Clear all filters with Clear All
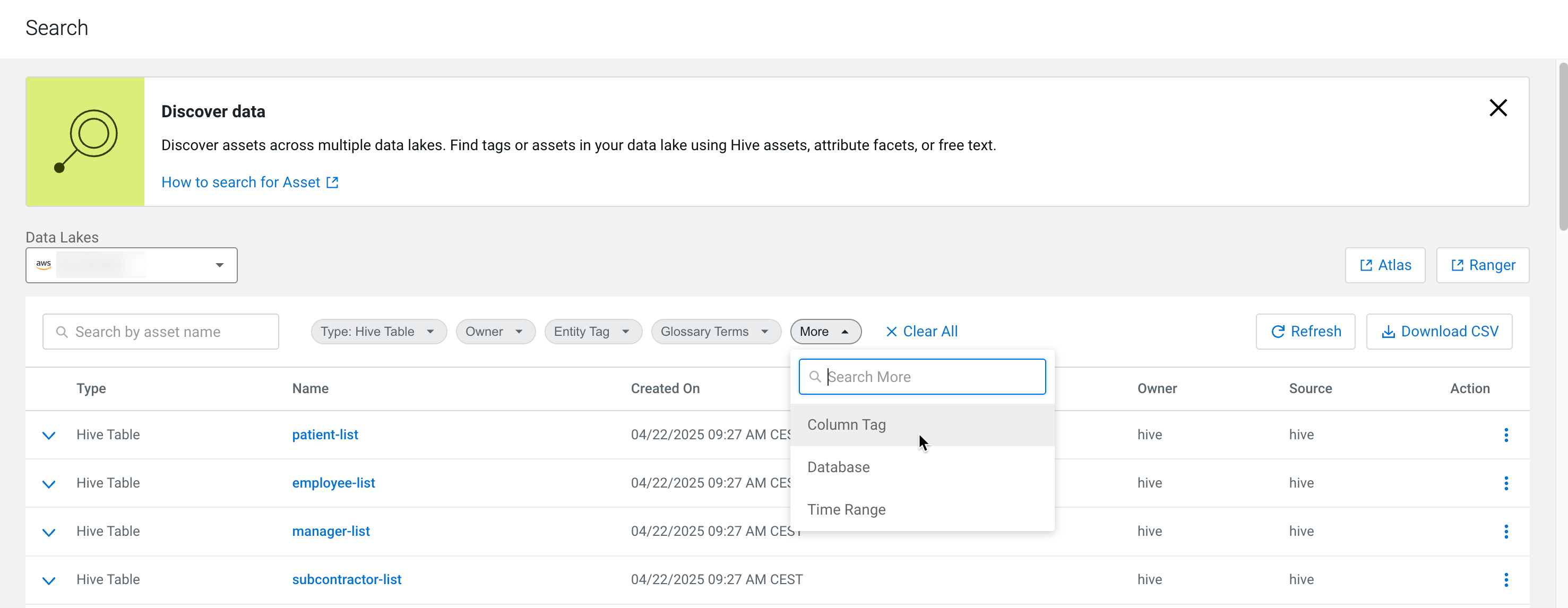The width and height of the screenshot is (1568, 608). pos(921,331)
